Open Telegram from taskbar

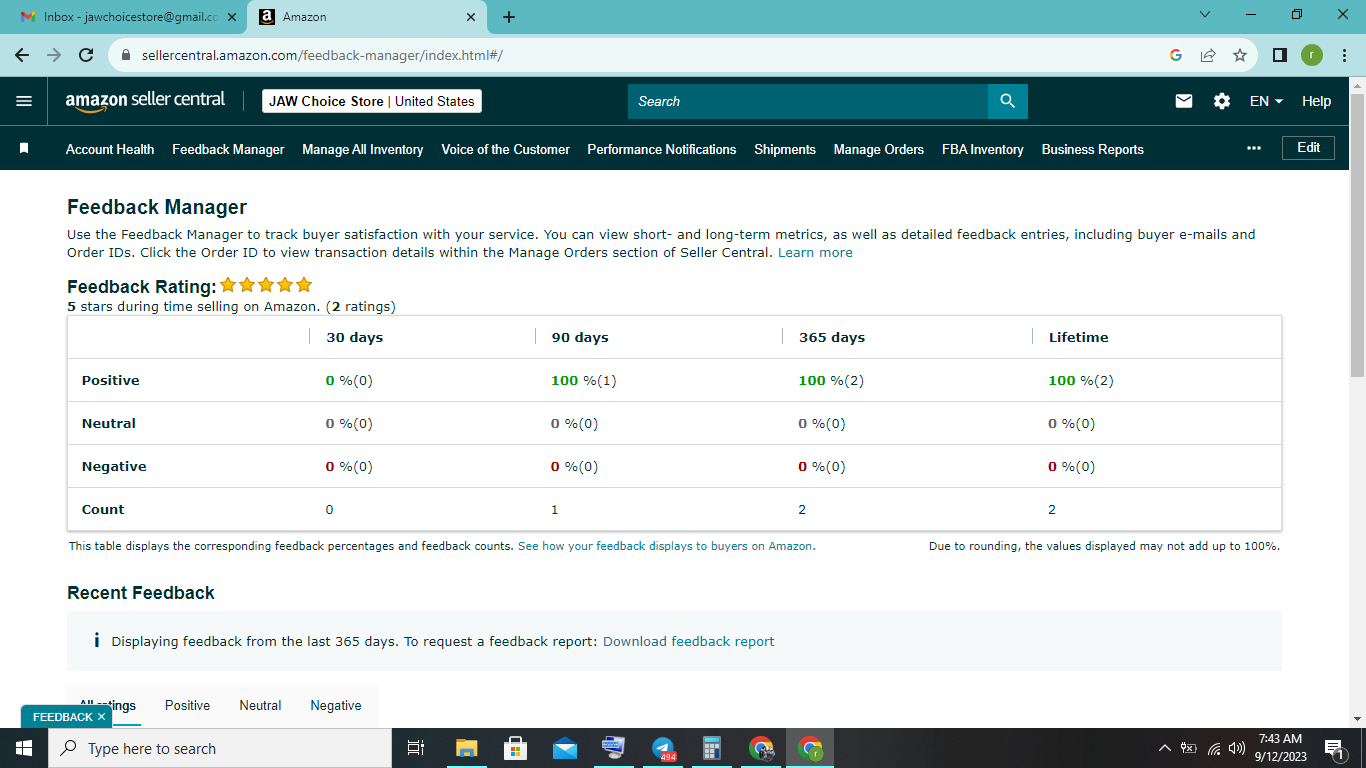pos(663,748)
